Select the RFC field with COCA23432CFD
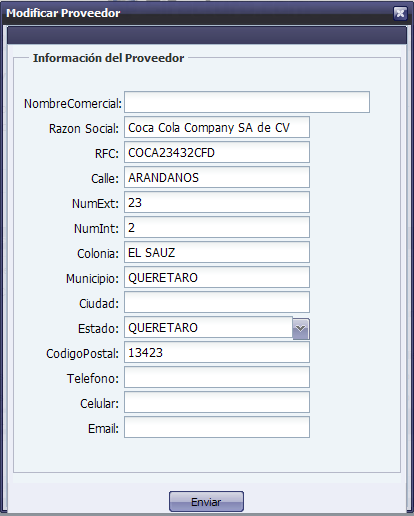The image size is (414, 516). [217, 152]
